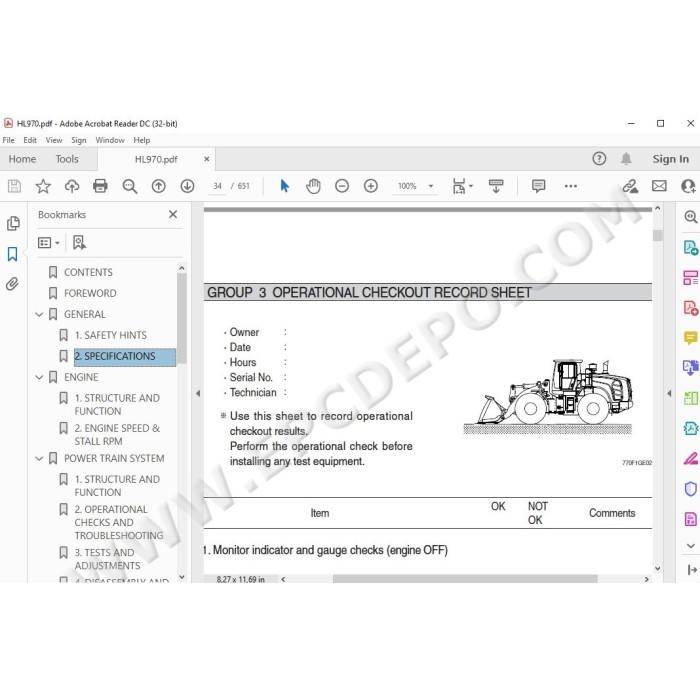Click the scrolling mode keyboard icon
Viewport: 700px width, 700px height.
click(496, 186)
